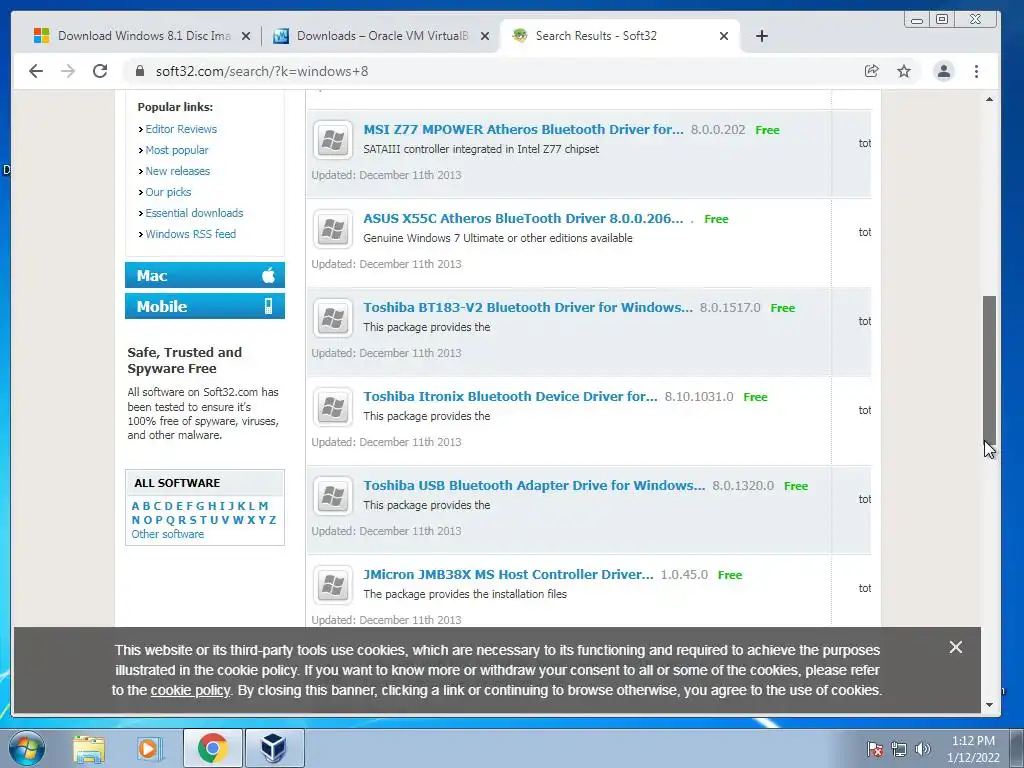
Task: Open a new tab with the plus button
Action: pyautogui.click(x=761, y=36)
